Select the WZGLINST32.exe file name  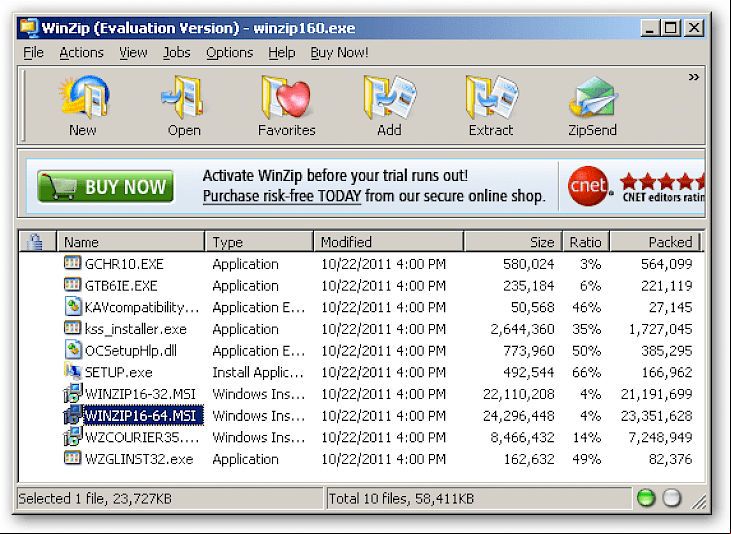coord(139,459)
